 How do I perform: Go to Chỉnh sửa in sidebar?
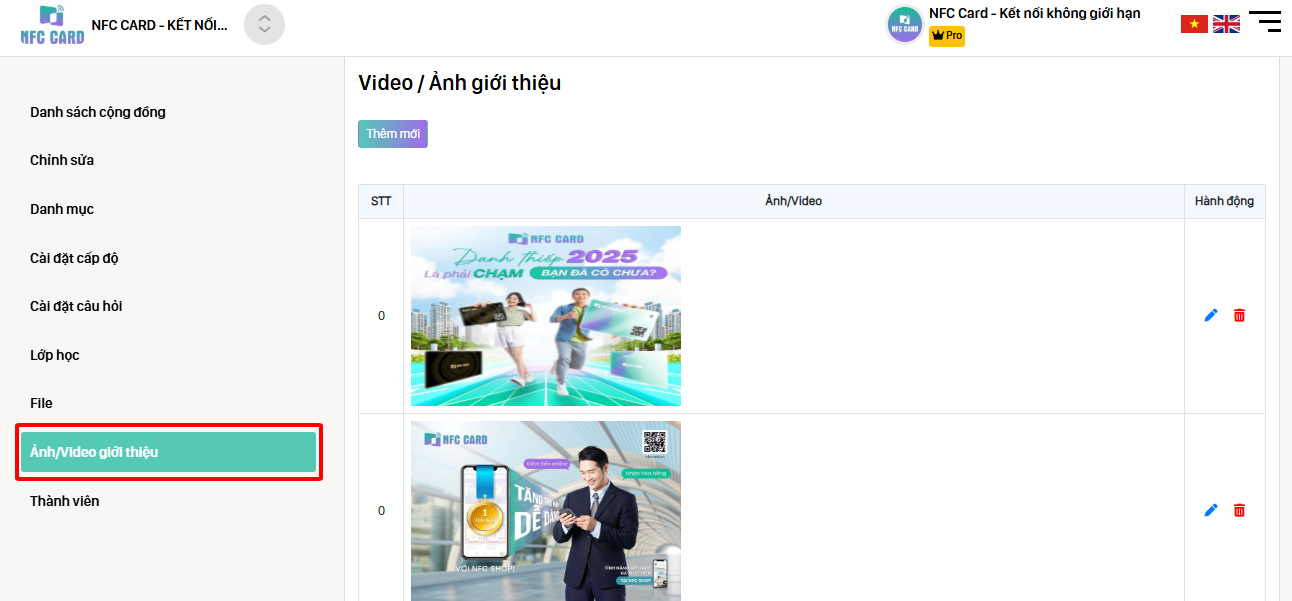(x=62, y=160)
